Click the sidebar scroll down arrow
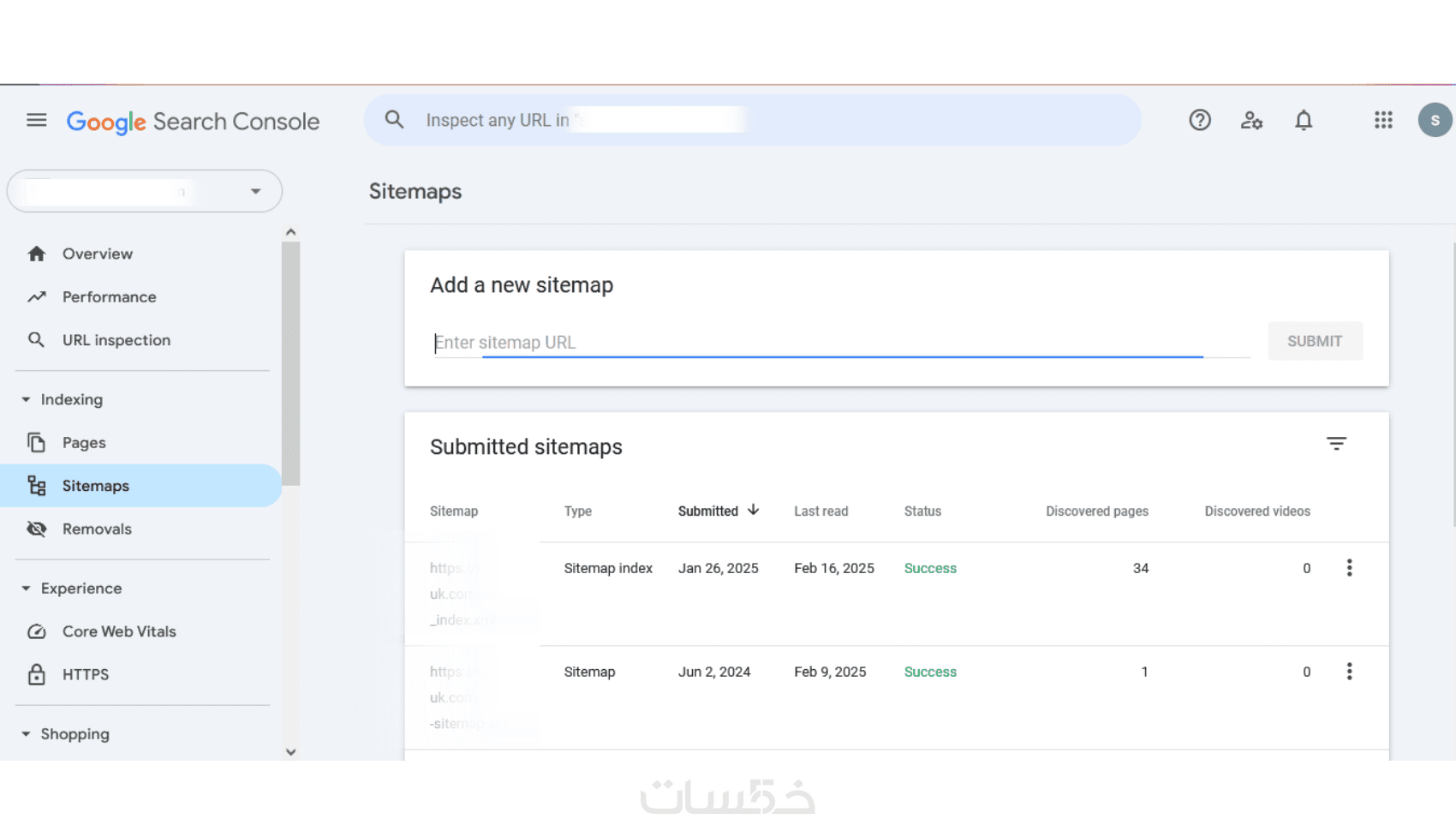Image resolution: width=1456 pixels, height=831 pixels. [x=291, y=752]
